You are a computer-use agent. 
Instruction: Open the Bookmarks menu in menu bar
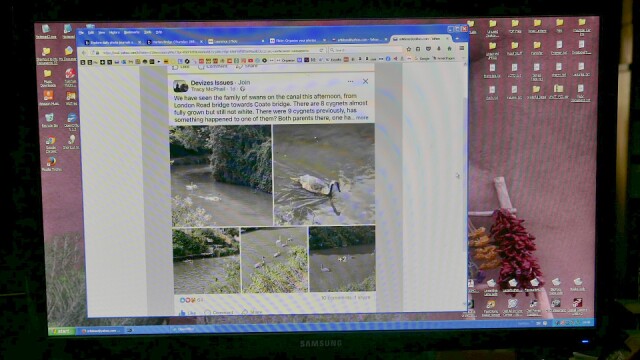tap(131, 32)
